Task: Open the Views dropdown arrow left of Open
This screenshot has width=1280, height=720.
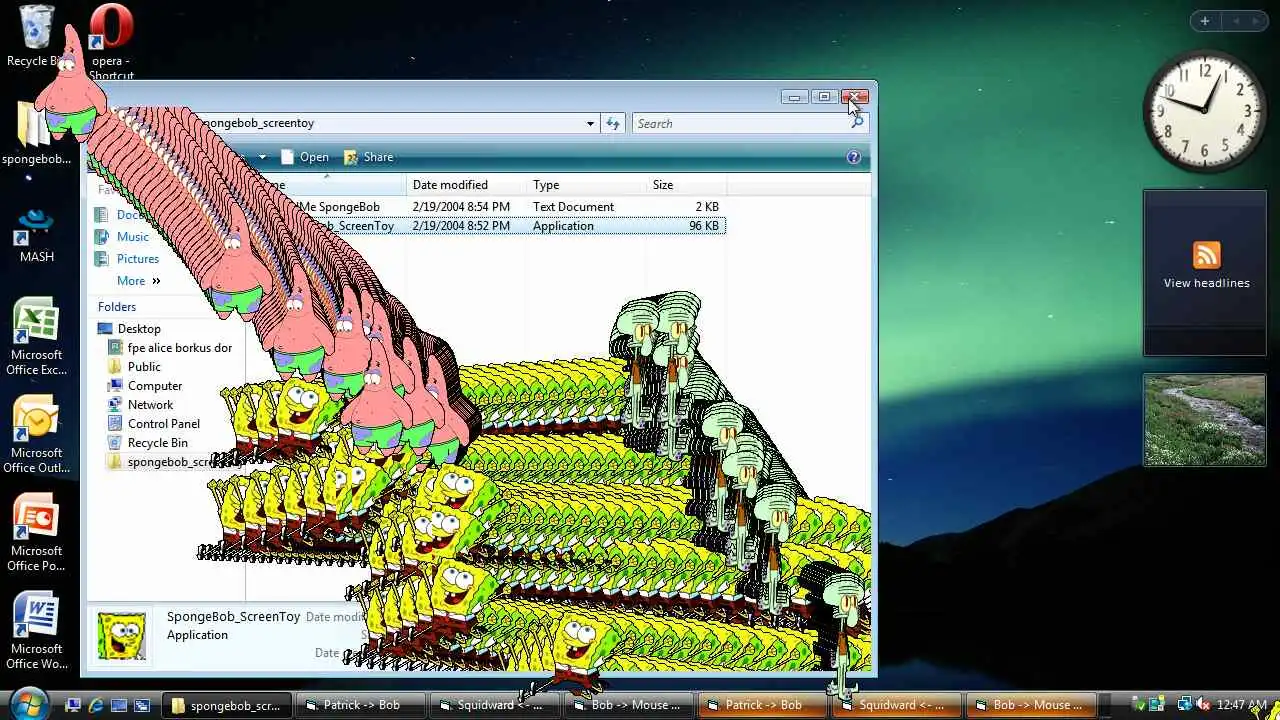Action: pos(262,157)
